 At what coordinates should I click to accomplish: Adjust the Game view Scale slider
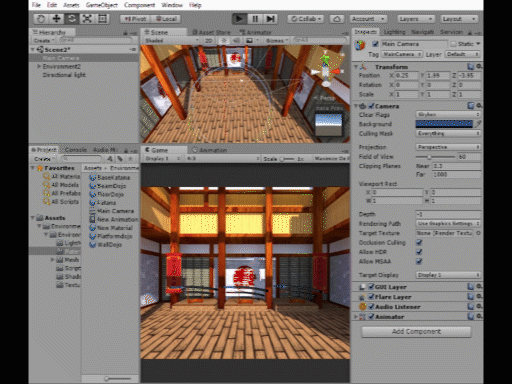287,159
